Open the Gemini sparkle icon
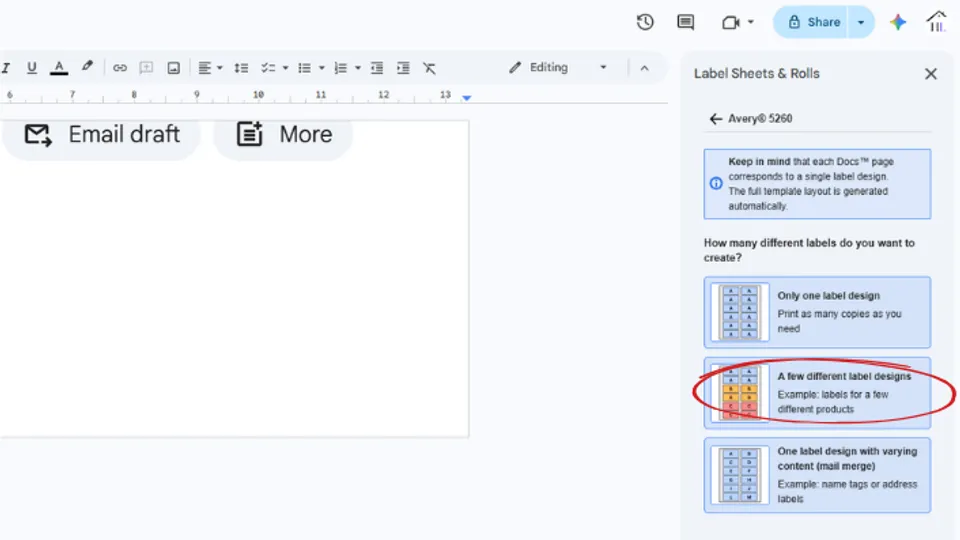Image resolution: width=960 pixels, height=540 pixels. coord(898,23)
